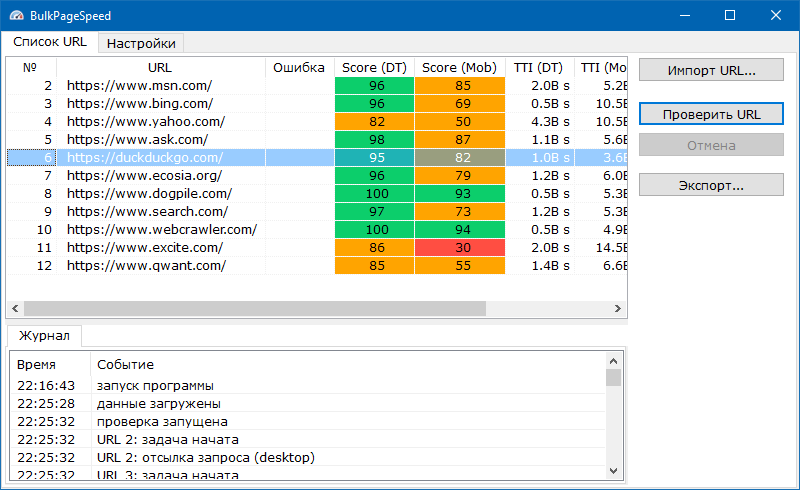Click the mobile score 55 for qwant
Screen dimensions: 800x490
[460, 265]
